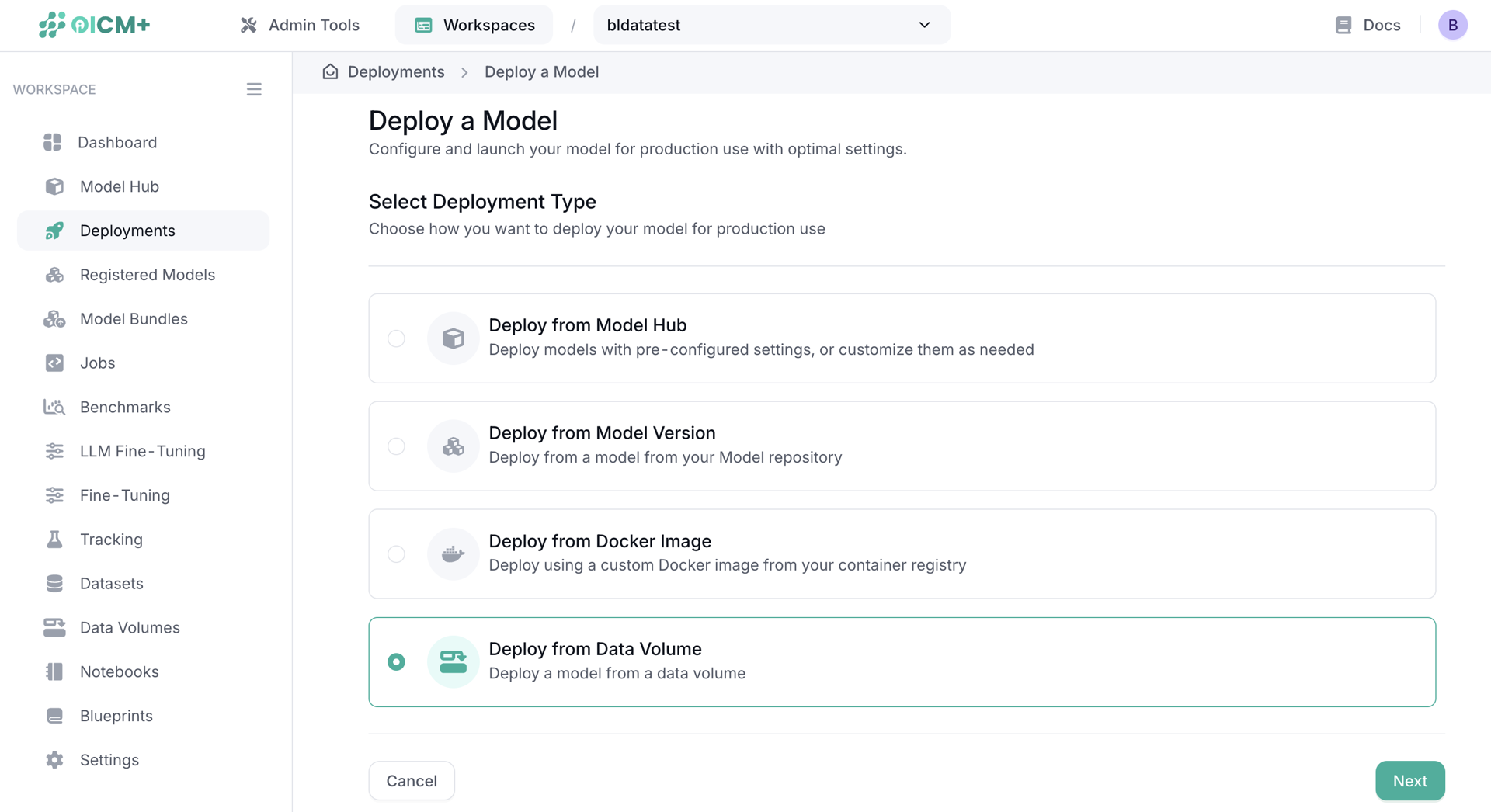The width and height of the screenshot is (1491, 812).
Task: Click the Model Bundles icon
Action: (54, 318)
